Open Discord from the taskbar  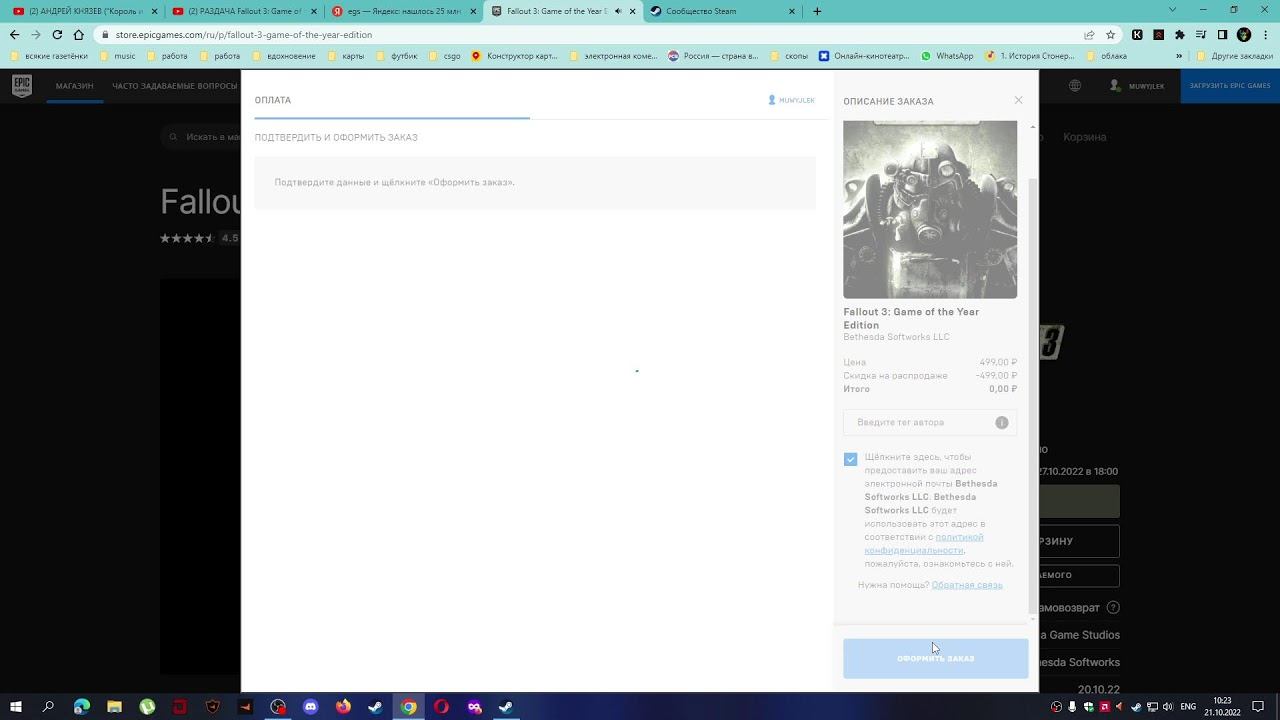(310, 707)
